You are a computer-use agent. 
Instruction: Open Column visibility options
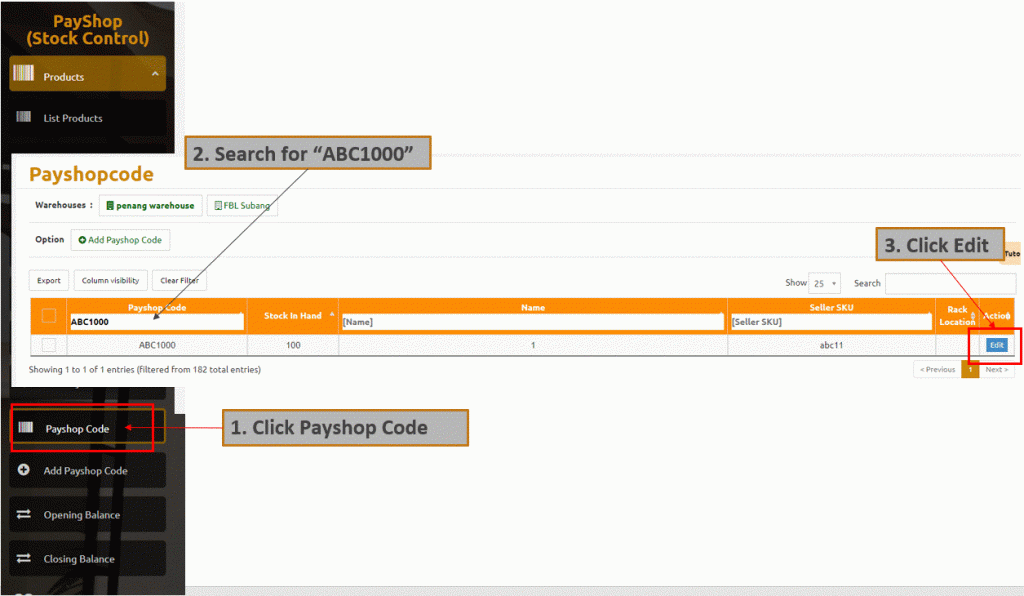pos(110,281)
